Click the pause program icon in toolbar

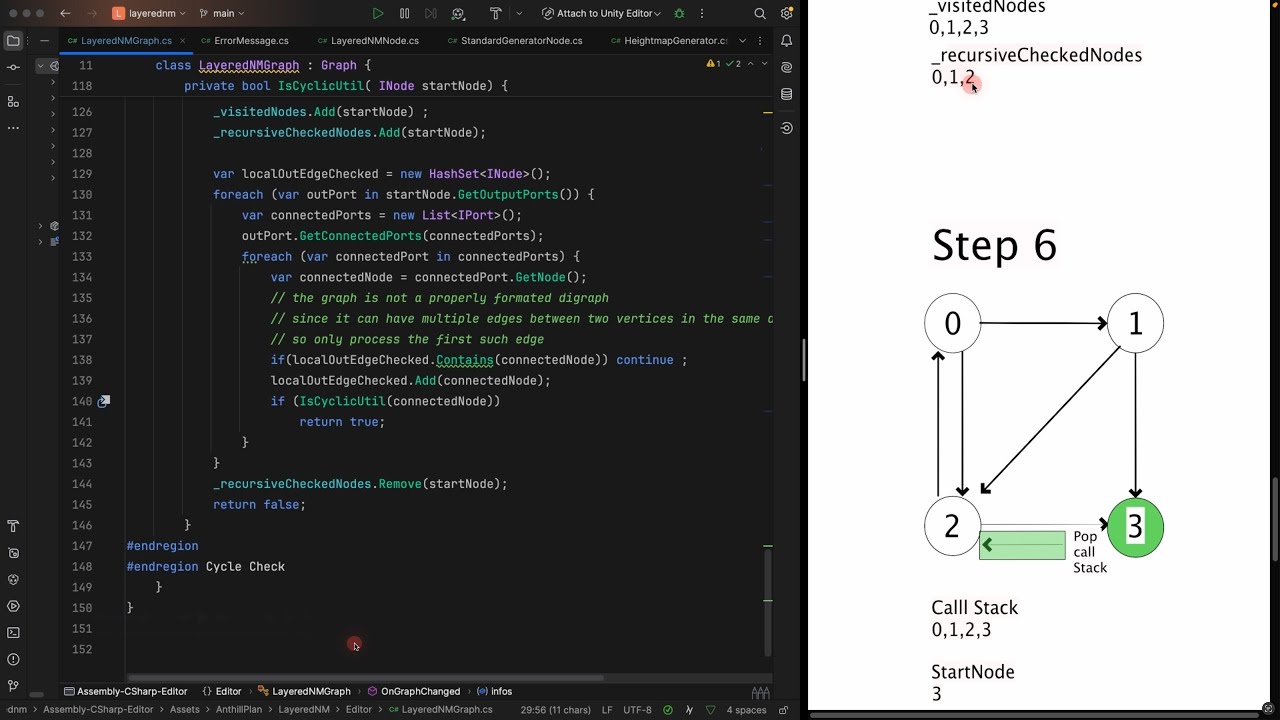pyautogui.click(x=404, y=14)
